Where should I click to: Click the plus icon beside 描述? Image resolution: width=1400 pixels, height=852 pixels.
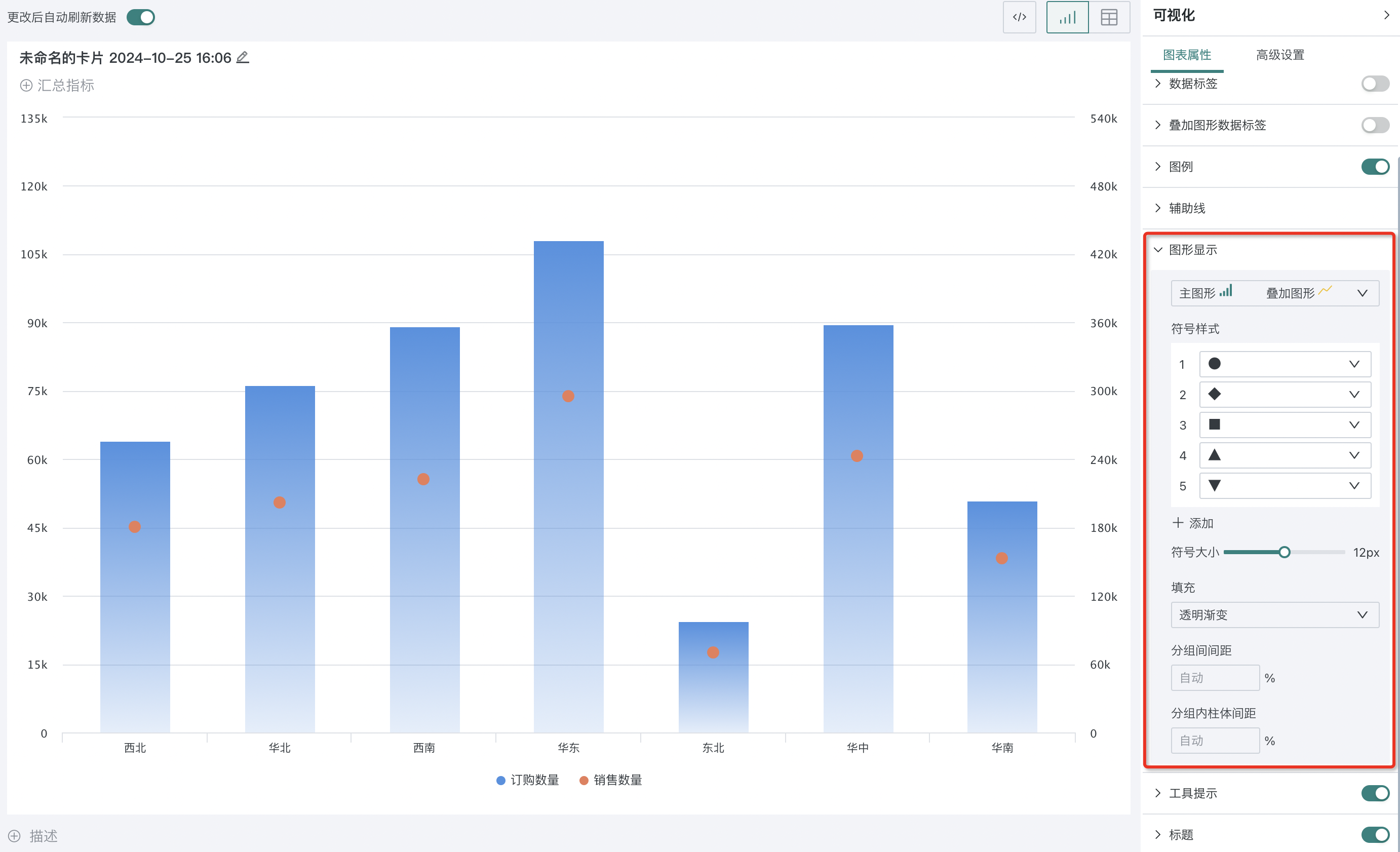pyautogui.click(x=14, y=835)
